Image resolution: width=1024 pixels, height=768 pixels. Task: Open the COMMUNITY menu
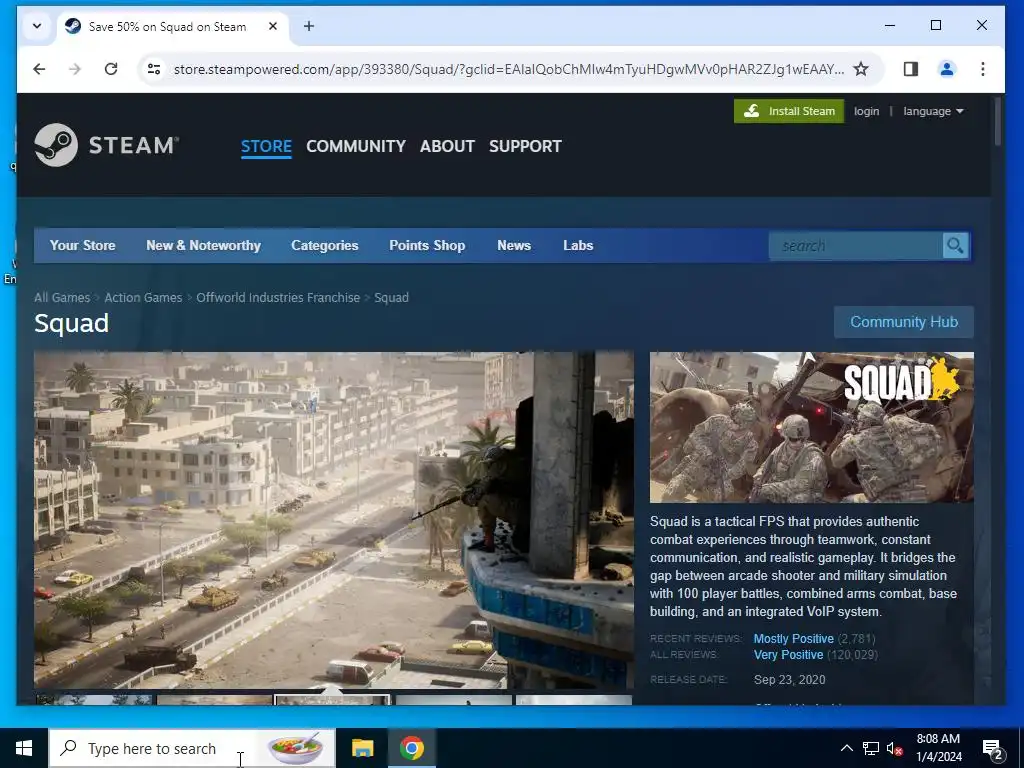356,146
